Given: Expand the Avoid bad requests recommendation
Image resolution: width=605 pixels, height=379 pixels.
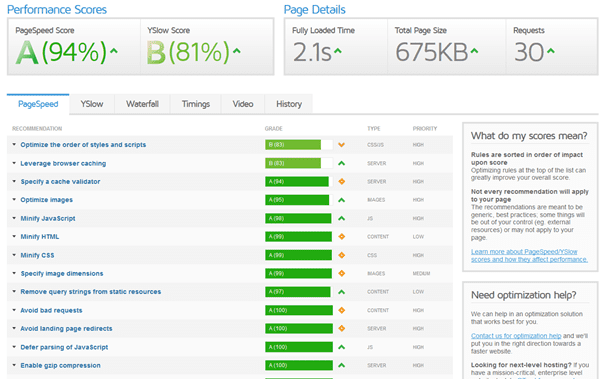Looking at the screenshot, I should 14,310.
